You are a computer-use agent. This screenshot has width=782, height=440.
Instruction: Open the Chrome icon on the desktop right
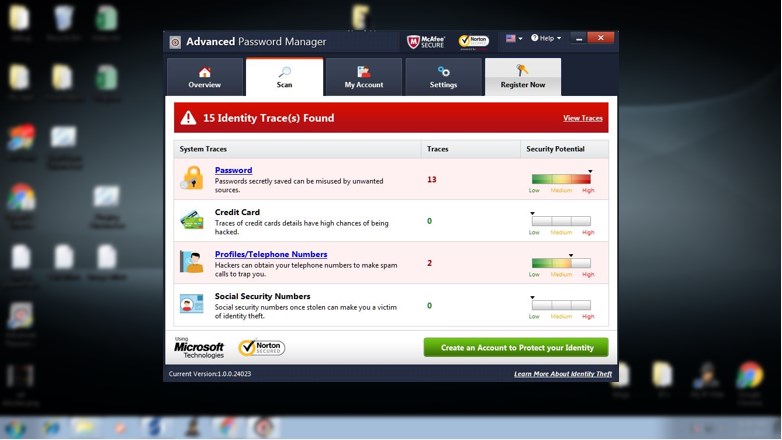coord(750,374)
